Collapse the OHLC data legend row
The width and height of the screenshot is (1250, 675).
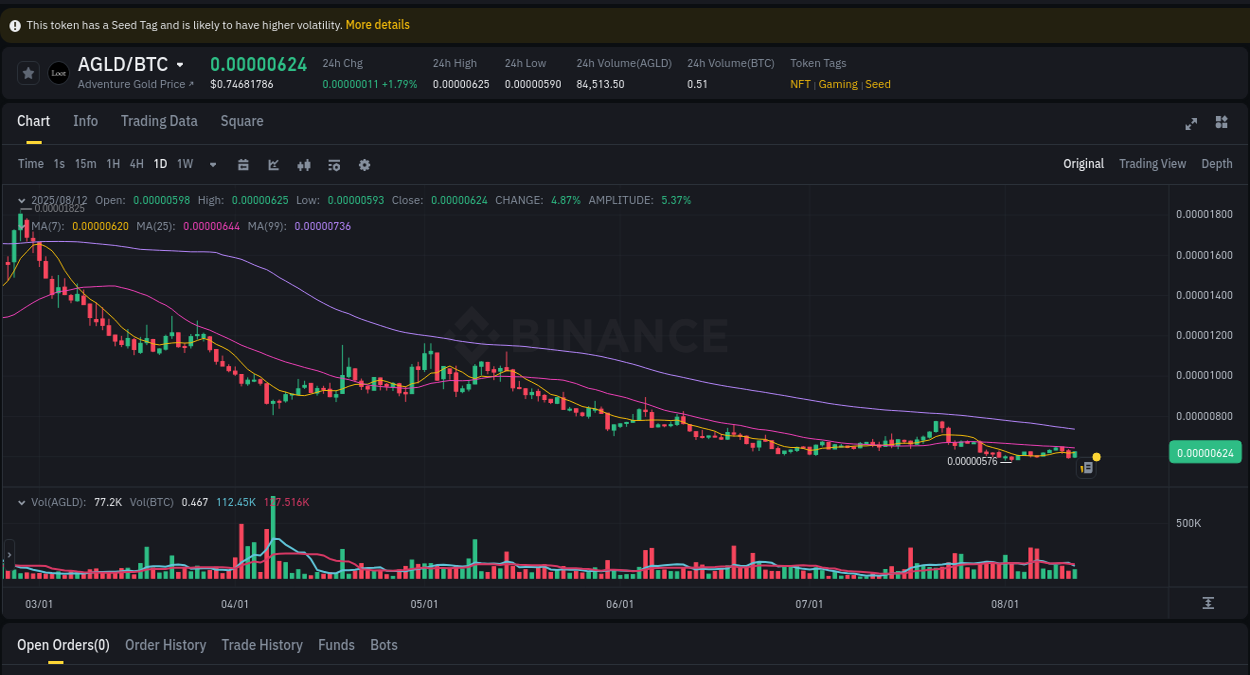coord(22,199)
